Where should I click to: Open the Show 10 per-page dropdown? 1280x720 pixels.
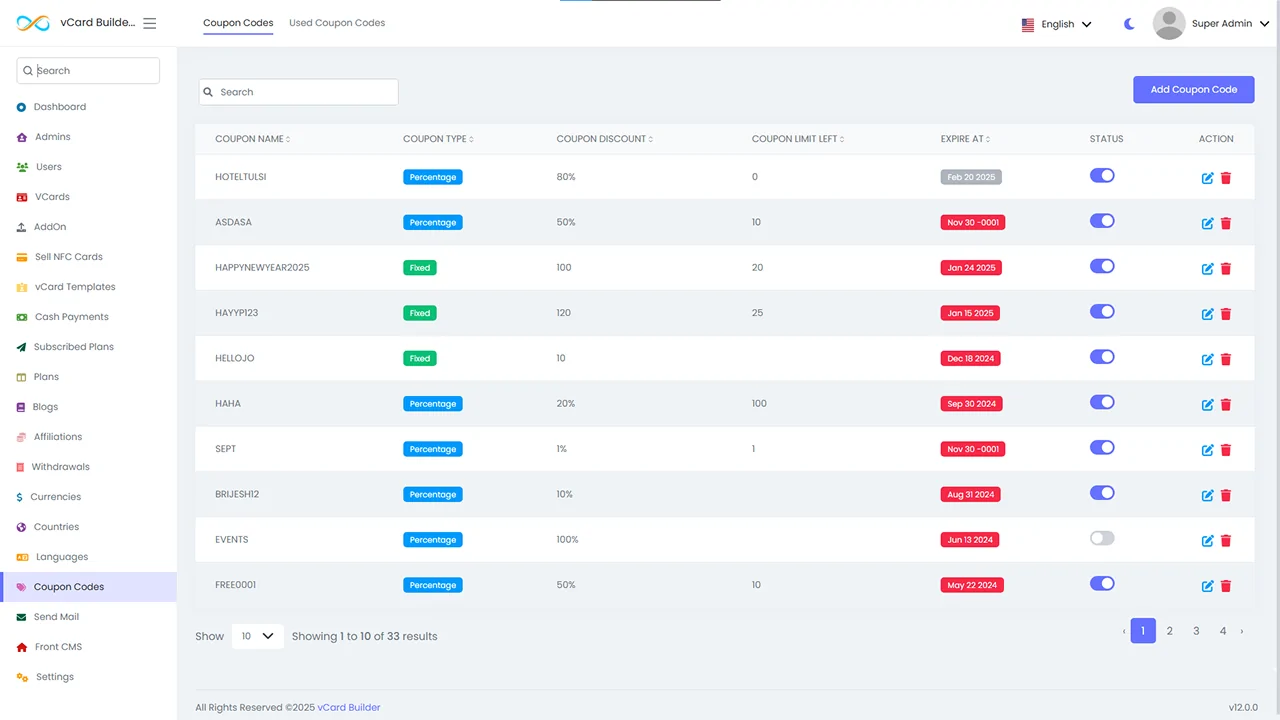(257, 636)
